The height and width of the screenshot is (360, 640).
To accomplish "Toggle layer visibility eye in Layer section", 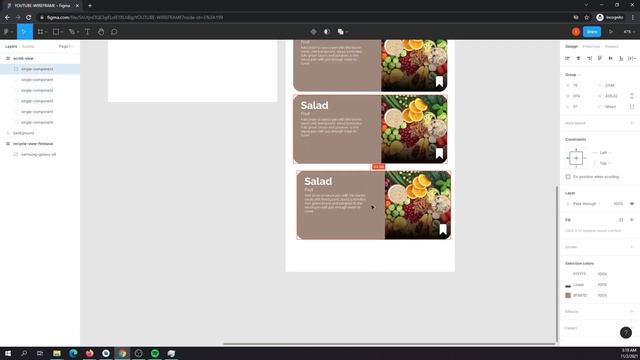I will (632, 203).
